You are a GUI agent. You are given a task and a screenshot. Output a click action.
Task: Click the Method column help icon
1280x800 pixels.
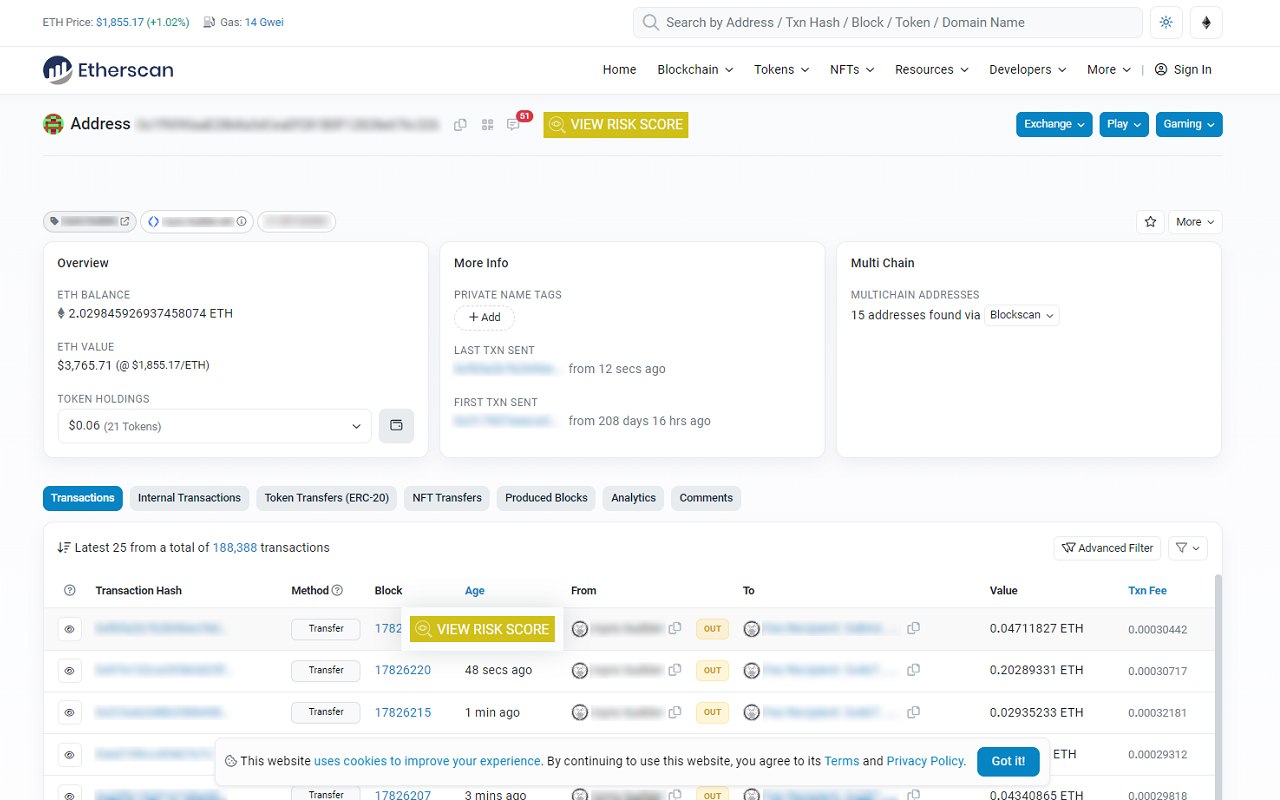click(x=337, y=590)
